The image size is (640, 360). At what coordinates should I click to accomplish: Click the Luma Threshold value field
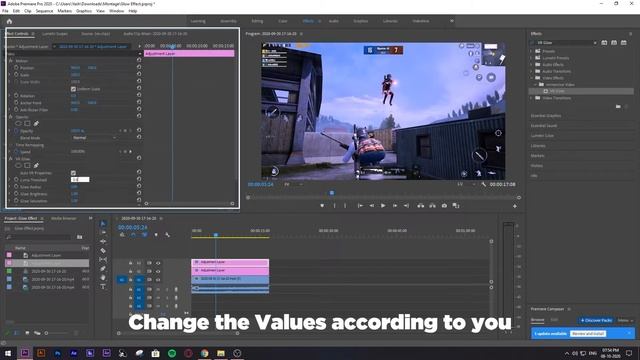[80, 180]
